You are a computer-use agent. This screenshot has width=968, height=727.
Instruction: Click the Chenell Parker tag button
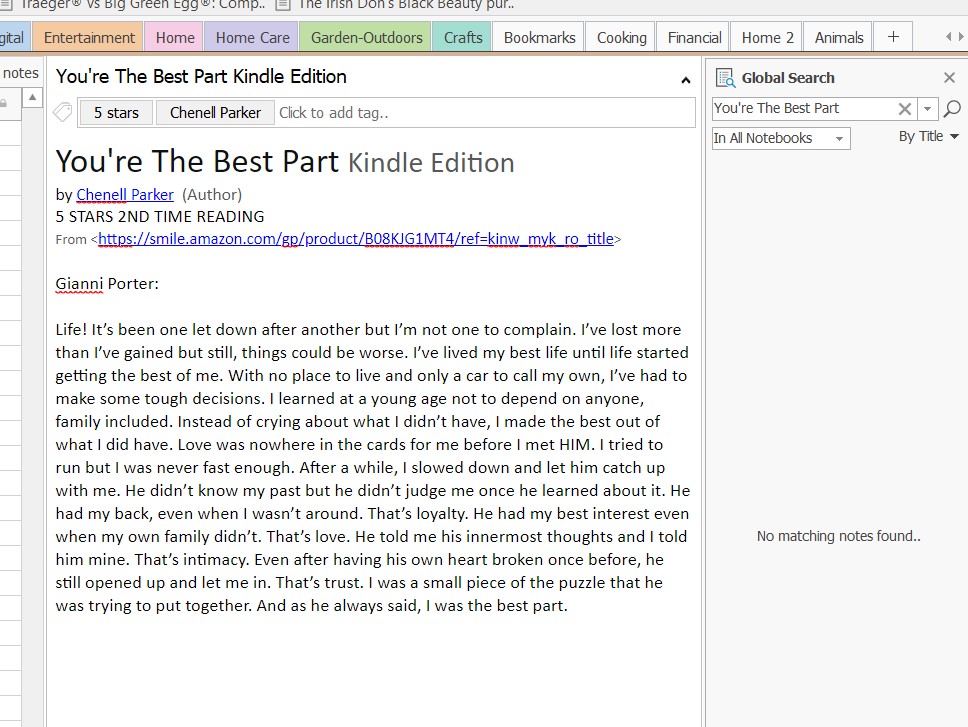coord(215,113)
